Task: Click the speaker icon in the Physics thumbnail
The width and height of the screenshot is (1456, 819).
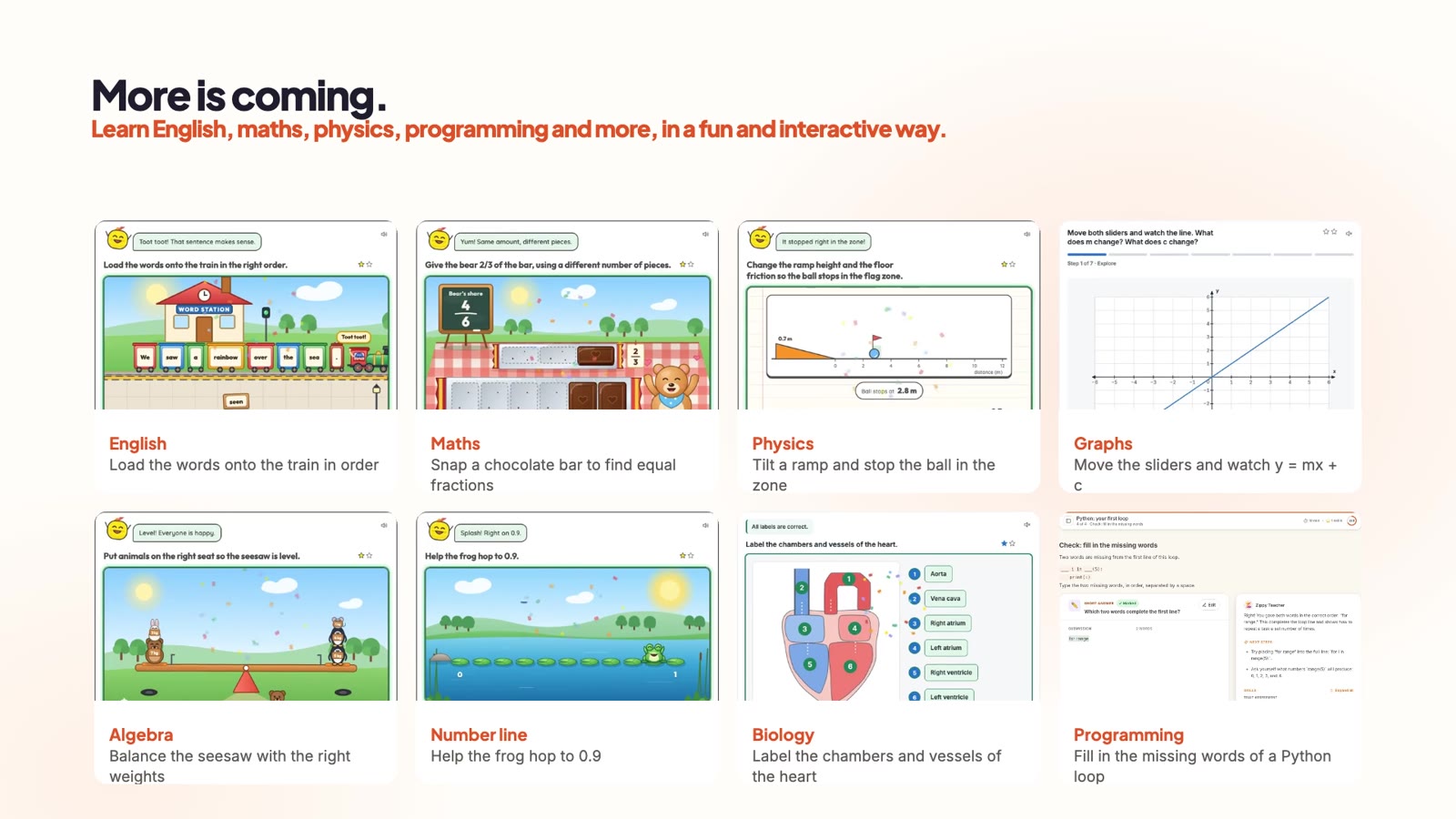Action: pyautogui.click(x=1026, y=234)
